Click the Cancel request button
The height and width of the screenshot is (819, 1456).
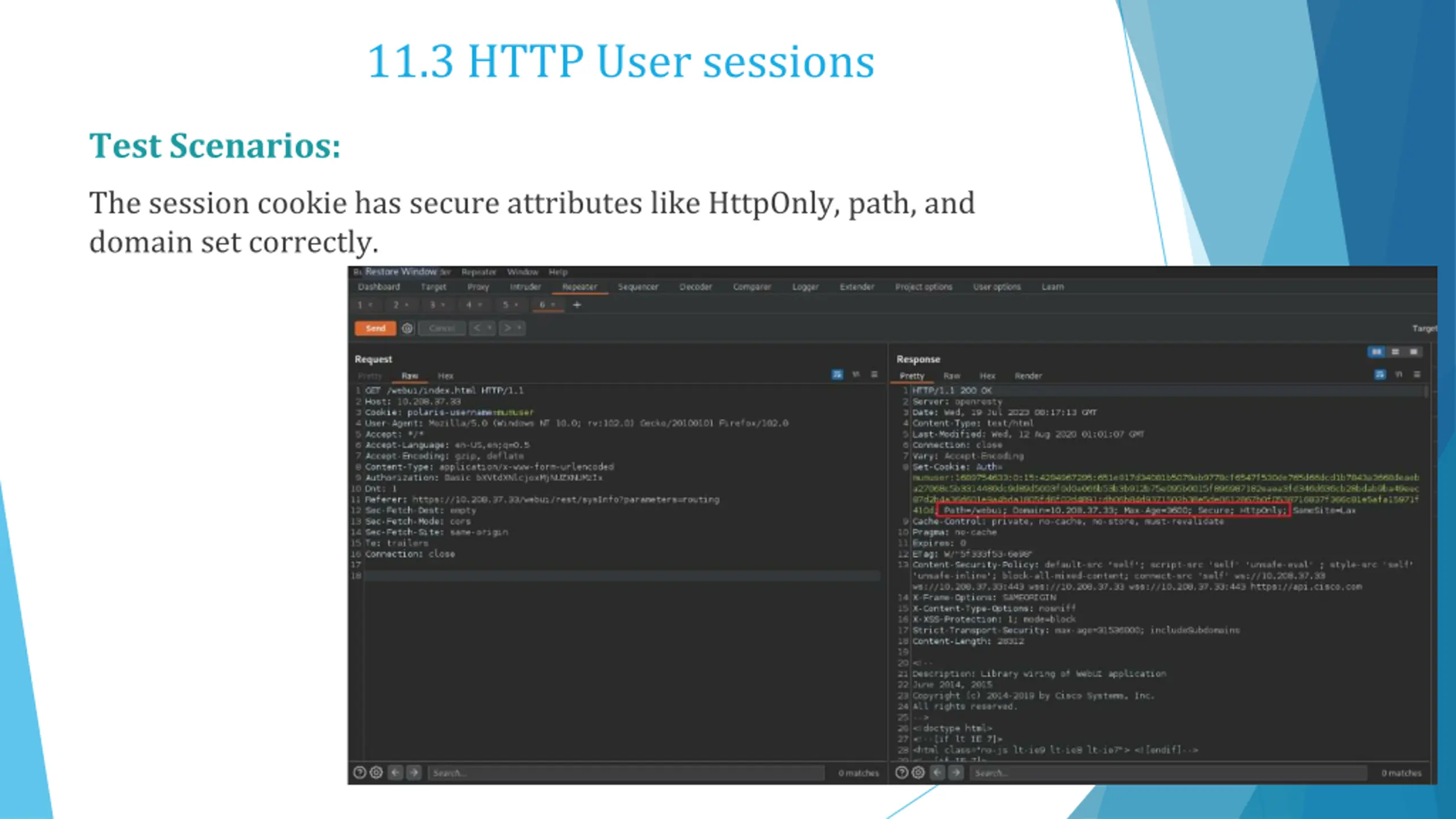point(442,328)
